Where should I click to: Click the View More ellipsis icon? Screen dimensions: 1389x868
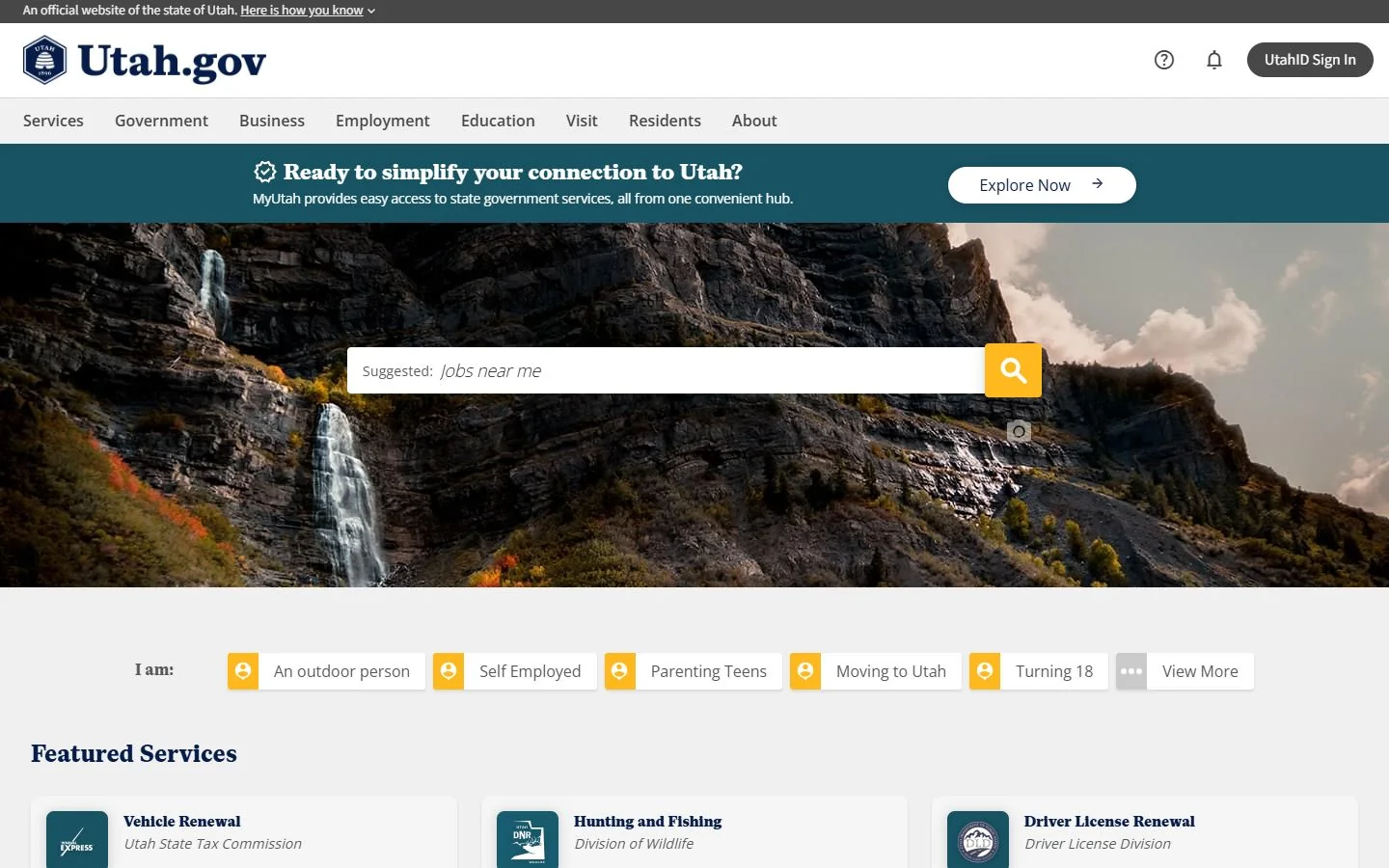[1131, 671]
